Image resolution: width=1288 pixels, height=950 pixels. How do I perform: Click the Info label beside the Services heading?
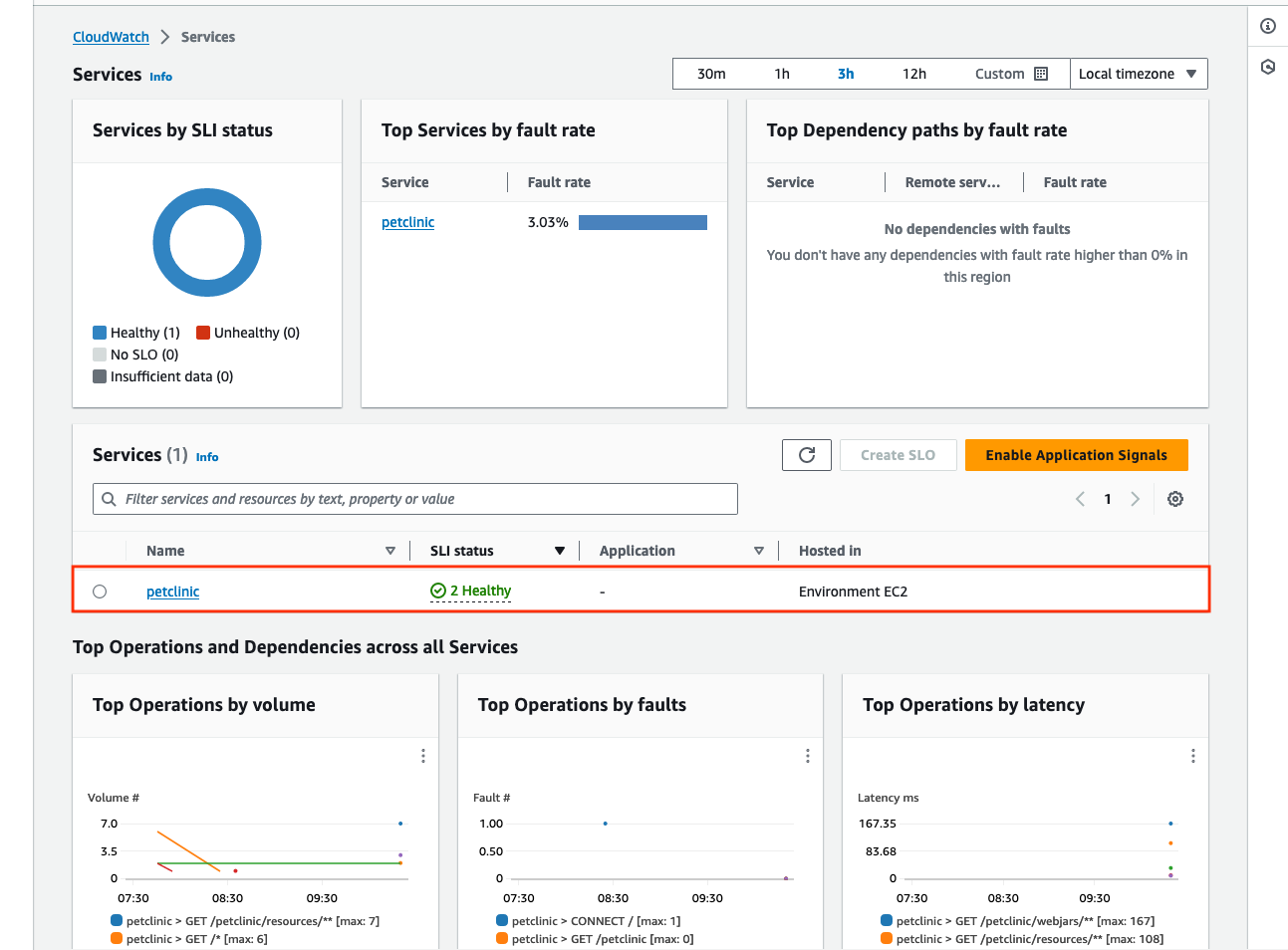[x=160, y=77]
